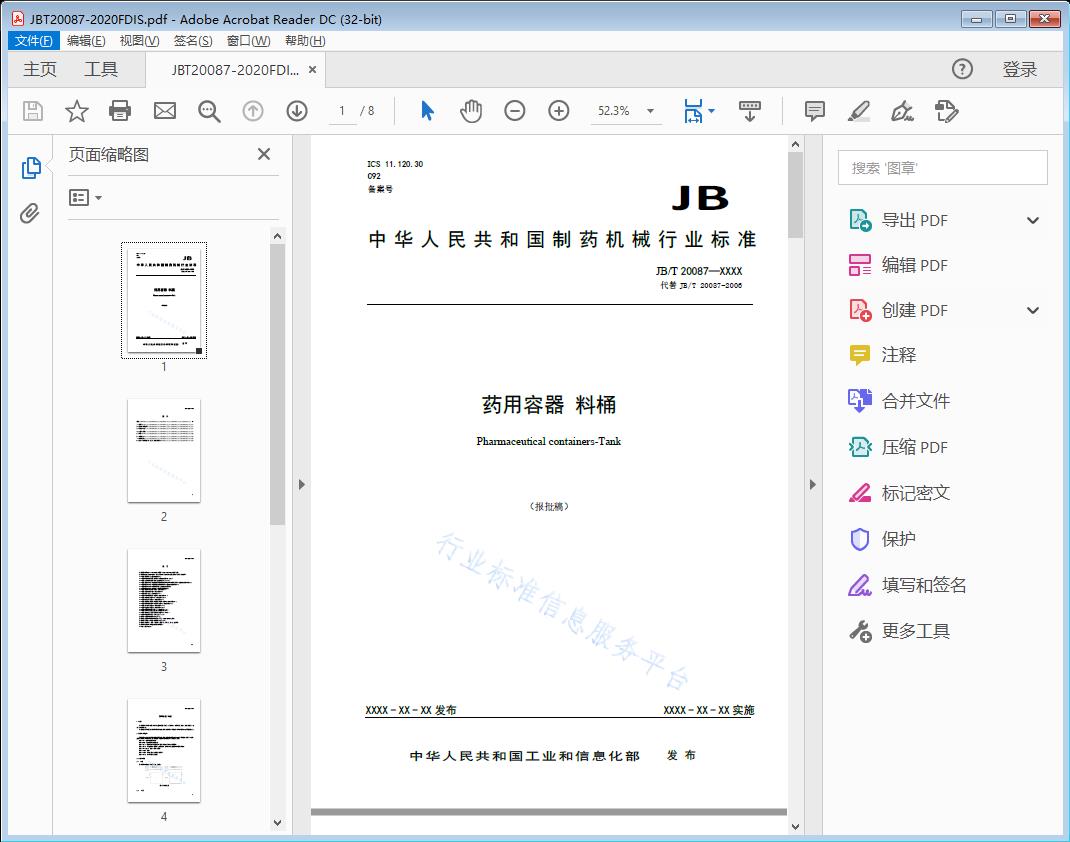The height and width of the screenshot is (842, 1070).
Task: Expand the 创建 PDF chevron
Action: (1032, 310)
